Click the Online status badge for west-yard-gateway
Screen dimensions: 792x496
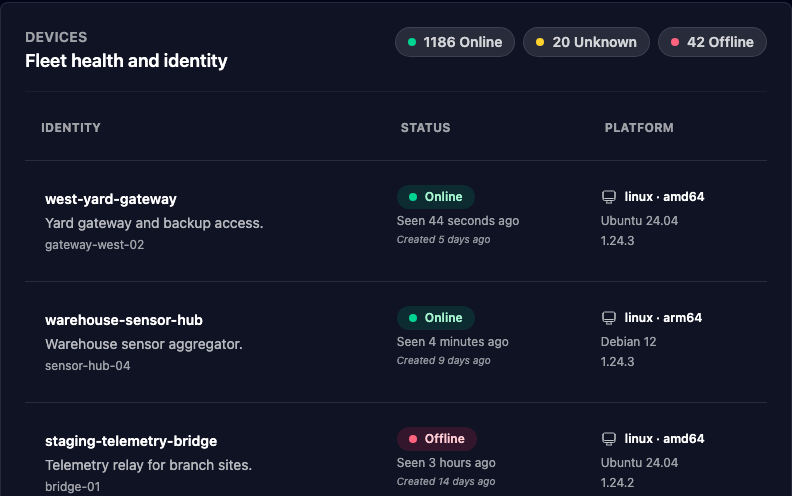click(435, 197)
